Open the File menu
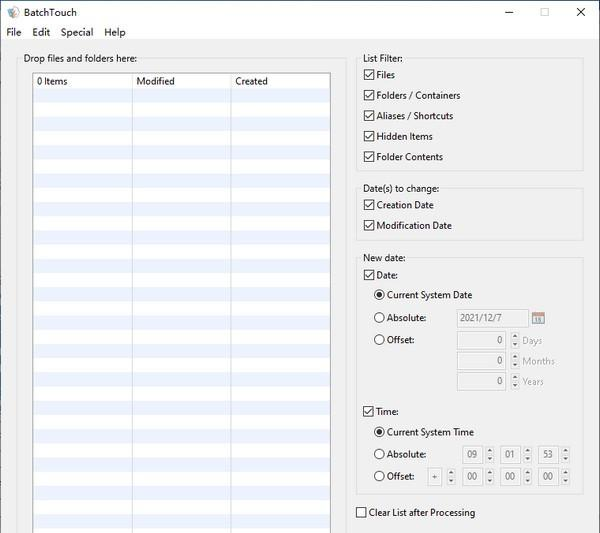Image resolution: width=600 pixels, height=533 pixels. 14,32
